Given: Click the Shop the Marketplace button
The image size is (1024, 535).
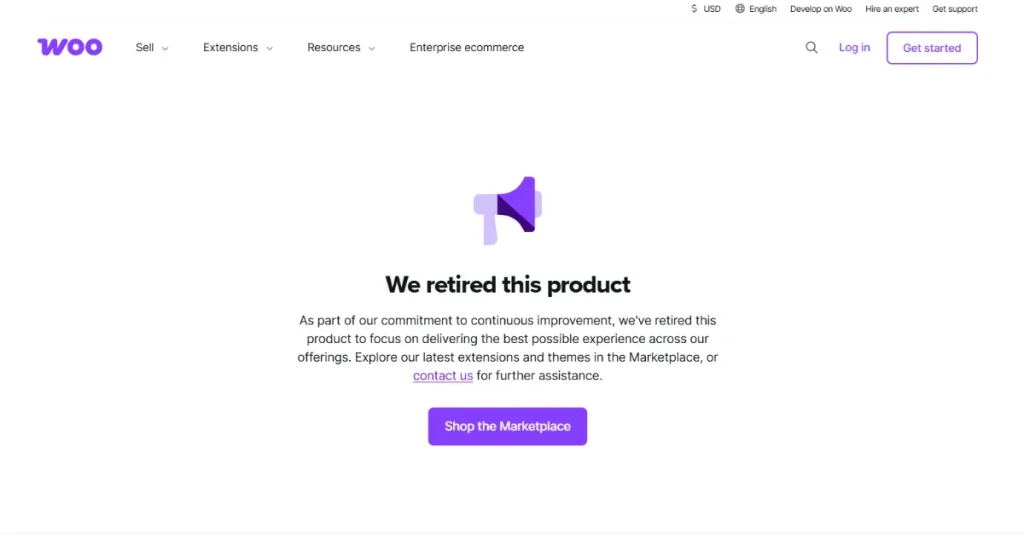Looking at the screenshot, I should 507,426.
